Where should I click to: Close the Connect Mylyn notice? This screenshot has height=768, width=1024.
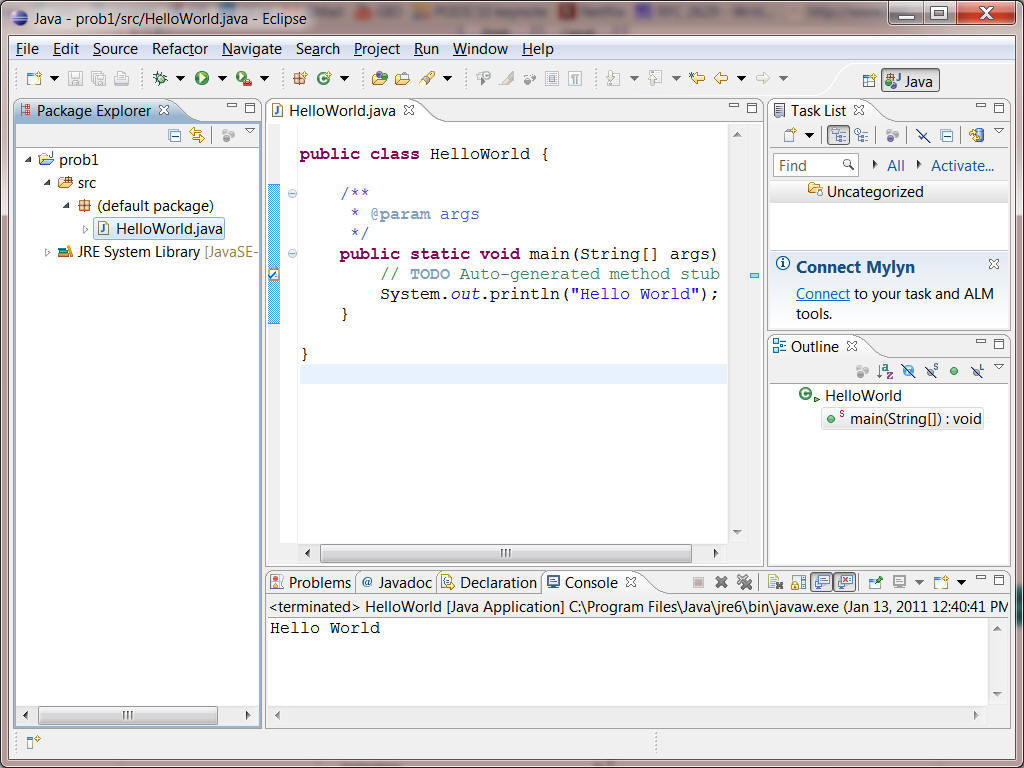pyautogui.click(x=993, y=264)
